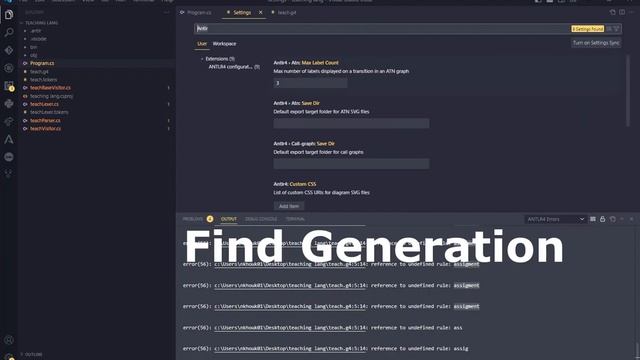Click the Open Settings (JSON) icon in editor title
The image size is (640, 360).
(612, 13)
